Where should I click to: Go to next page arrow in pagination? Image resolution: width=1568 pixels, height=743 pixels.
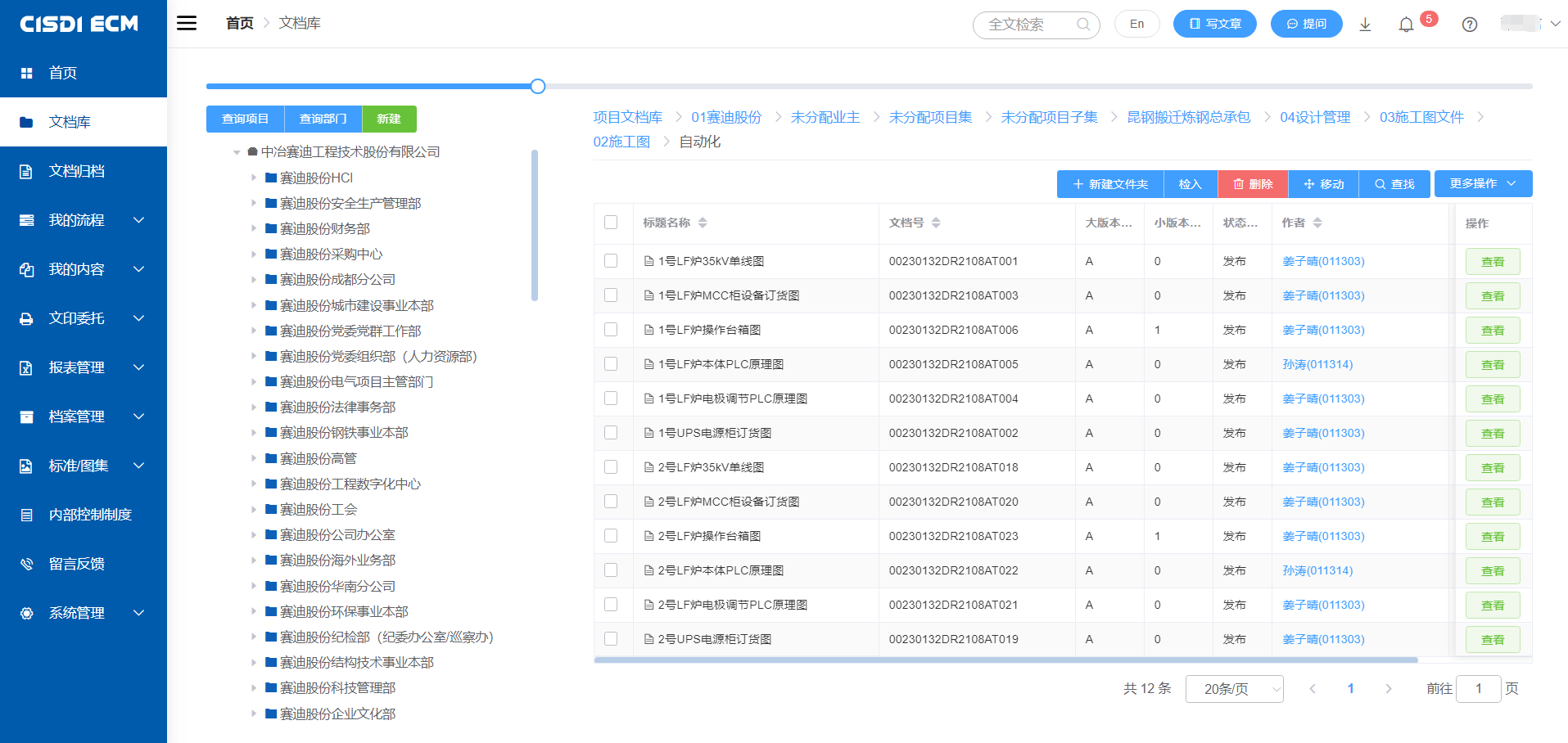click(x=1389, y=689)
